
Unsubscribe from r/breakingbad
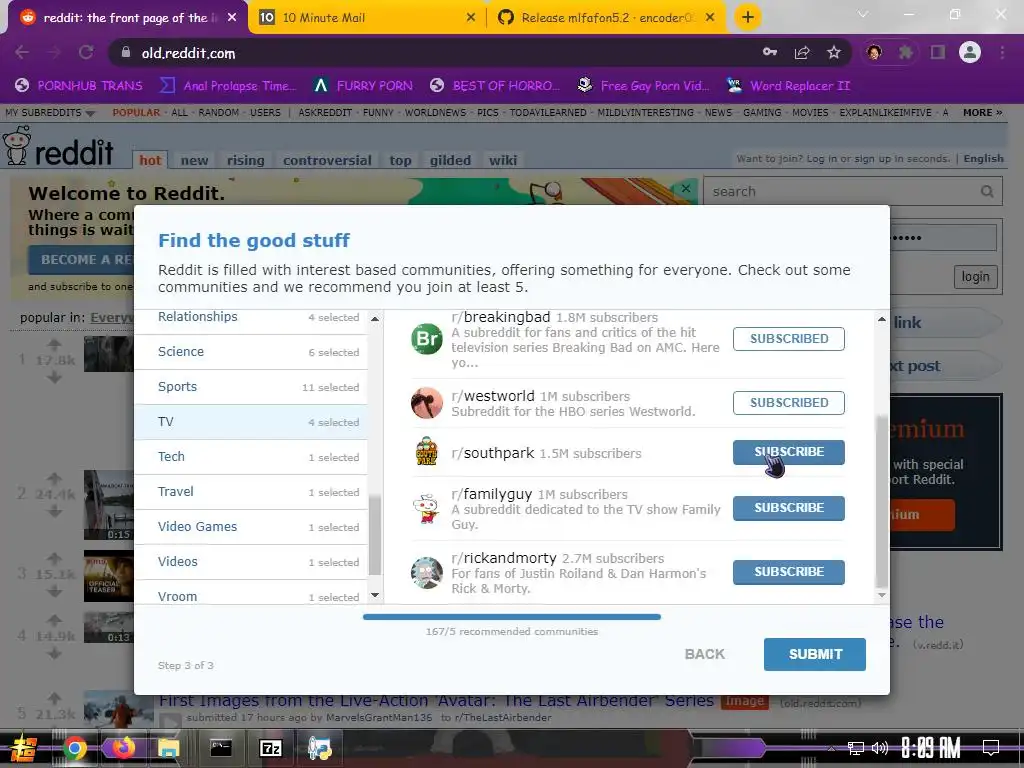(788, 339)
